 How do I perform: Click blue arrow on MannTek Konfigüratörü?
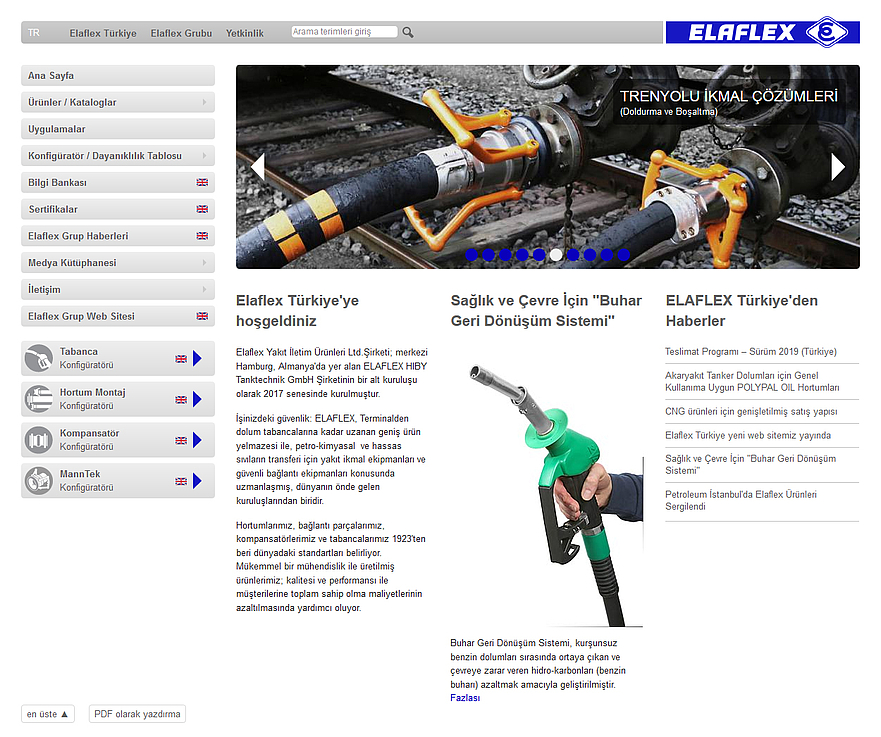197,481
